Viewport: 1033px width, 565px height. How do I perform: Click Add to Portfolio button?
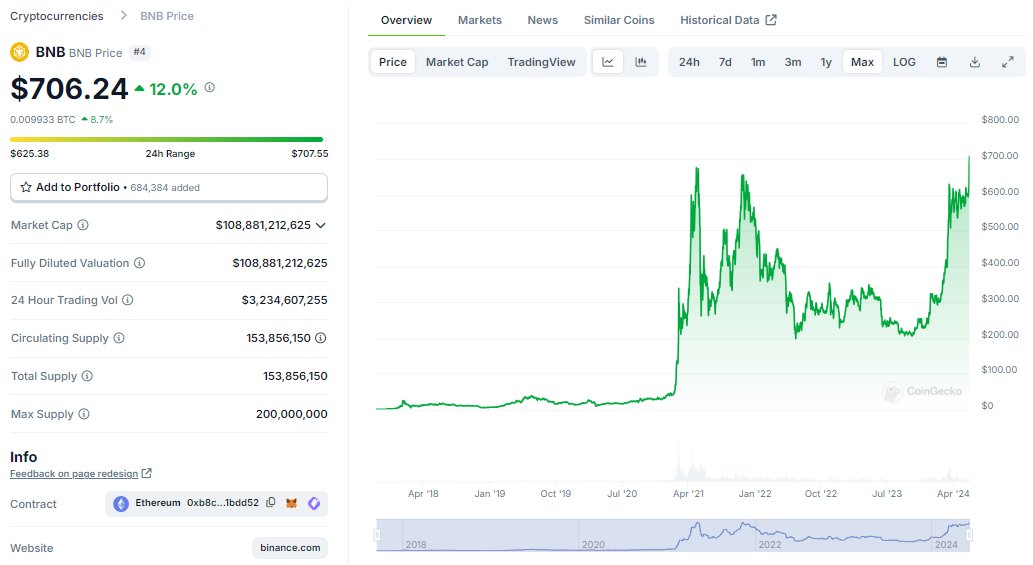coord(169,188)
